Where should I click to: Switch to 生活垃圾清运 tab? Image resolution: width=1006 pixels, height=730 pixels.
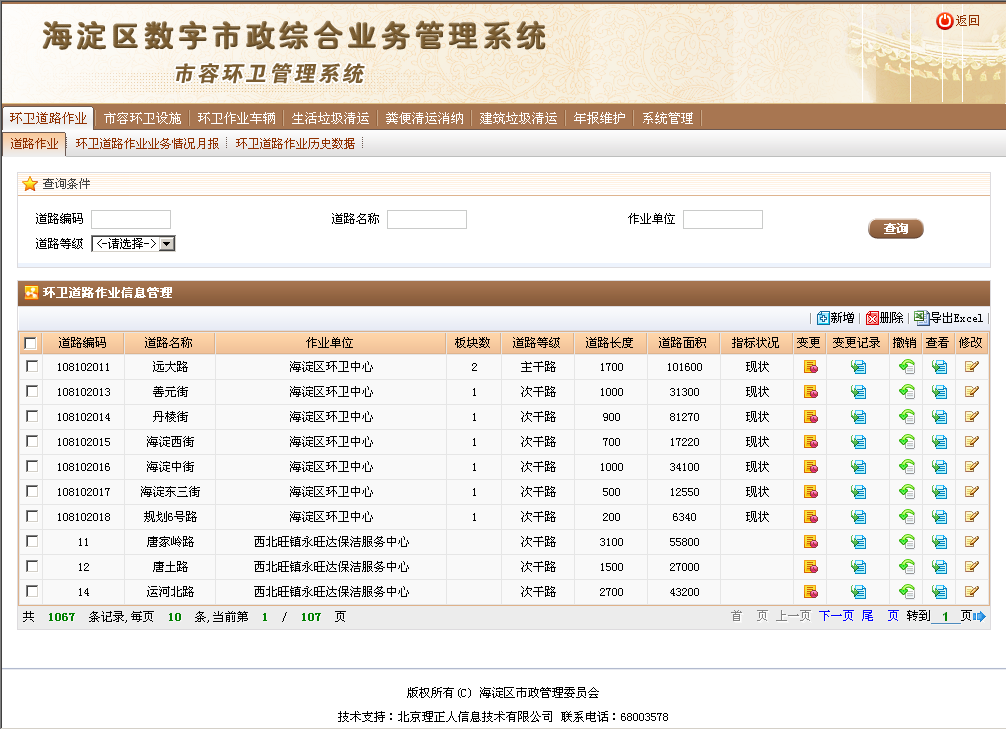click(x=330, y=119)
